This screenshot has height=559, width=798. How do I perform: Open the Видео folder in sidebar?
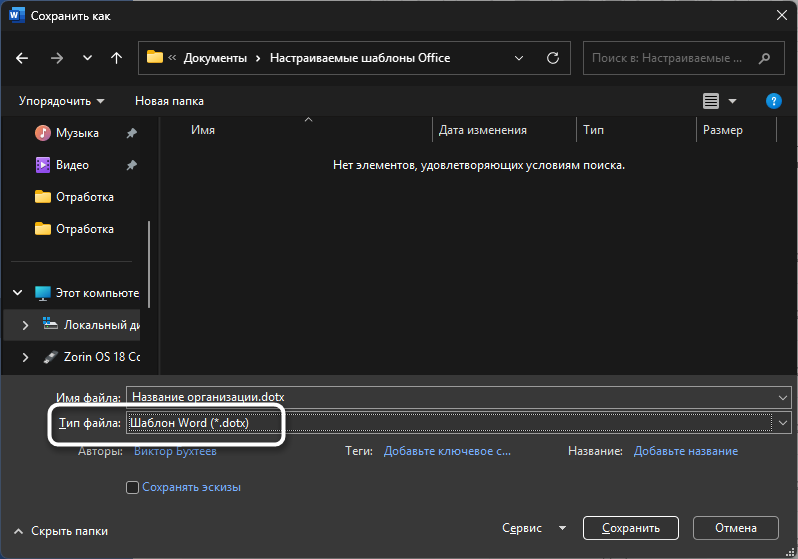coord(72,165)
